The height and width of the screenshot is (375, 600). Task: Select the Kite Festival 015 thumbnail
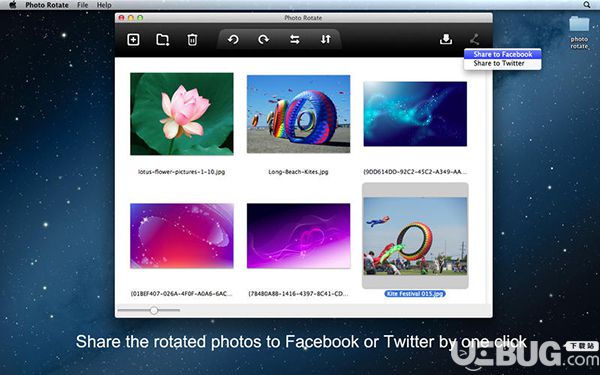(415, 236)
